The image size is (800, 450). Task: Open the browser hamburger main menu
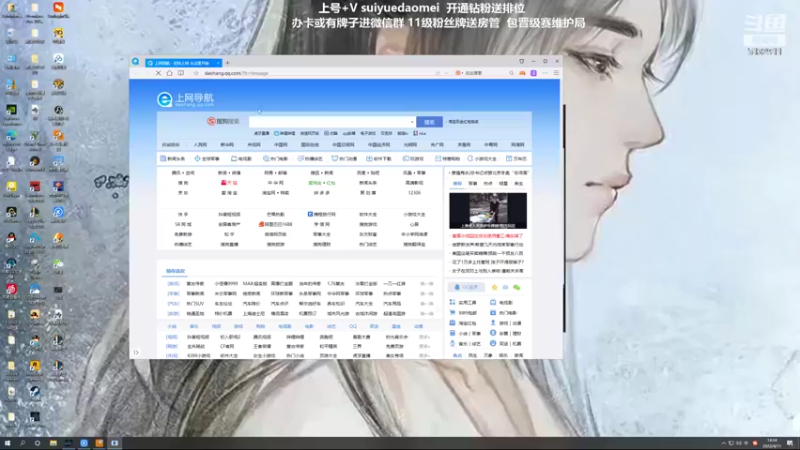click(556, 73)
